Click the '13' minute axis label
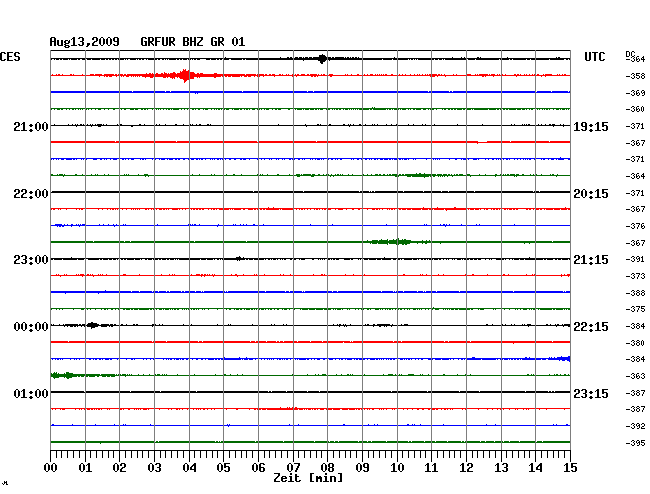The image size is (650, 494). click(501, 468)
